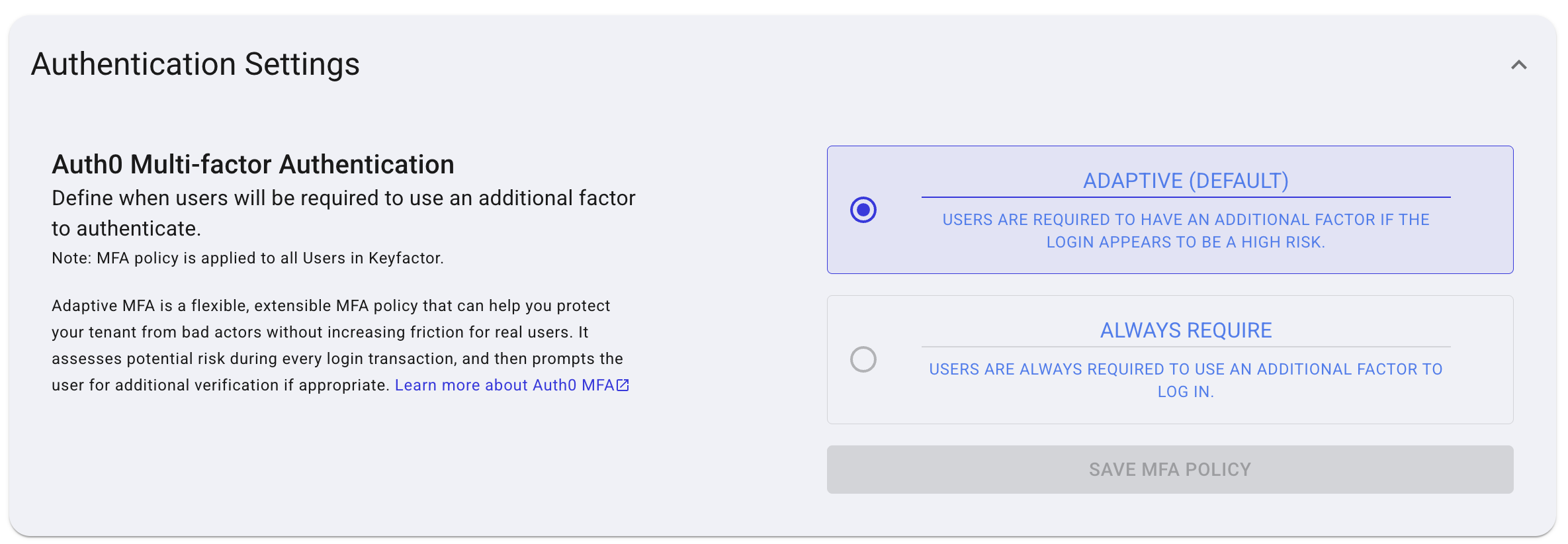
Task: Click the "ADAPTIVE (DEFAULT)" option title
Action: [x=1186, y=181]
